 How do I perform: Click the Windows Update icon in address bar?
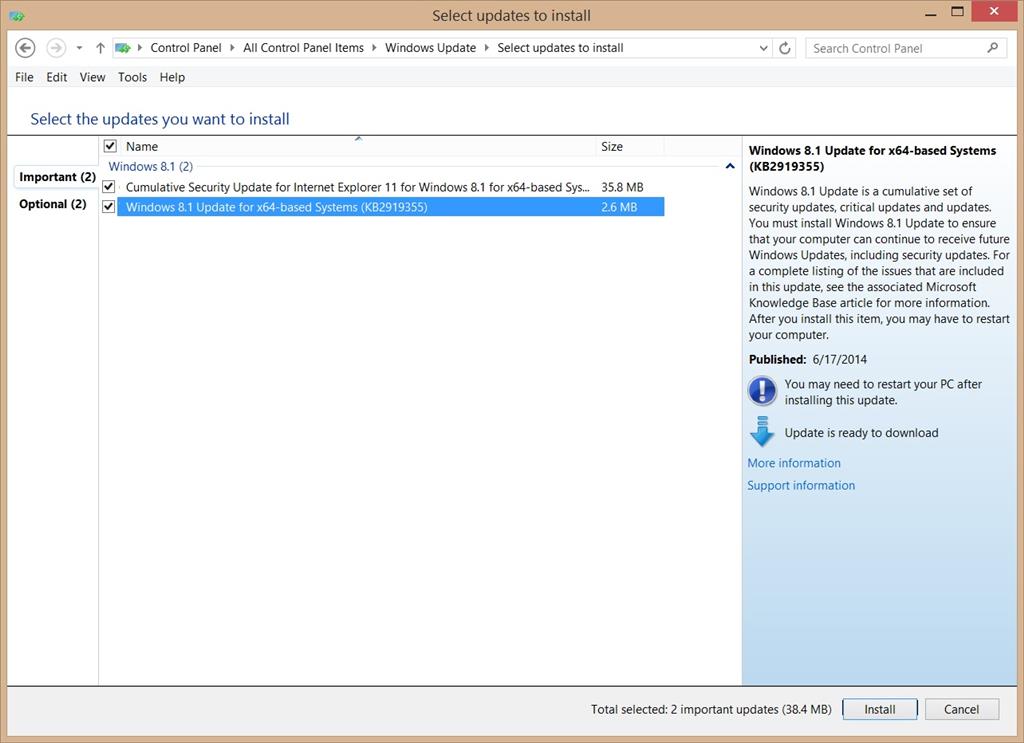(x=122, y=48)
